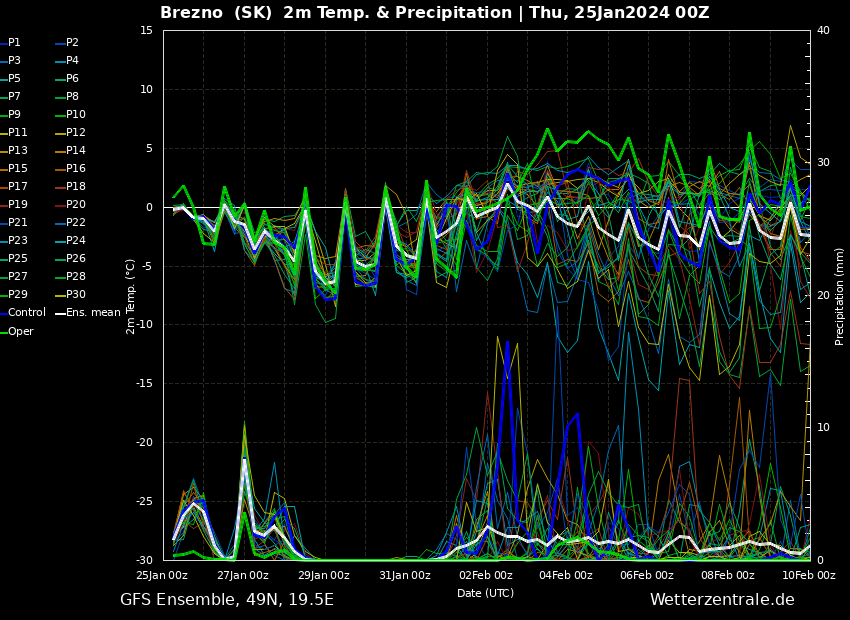This screenshot has width=850, height=620.
Task: Click the Control legend entry
Action: tap(27, 313)
